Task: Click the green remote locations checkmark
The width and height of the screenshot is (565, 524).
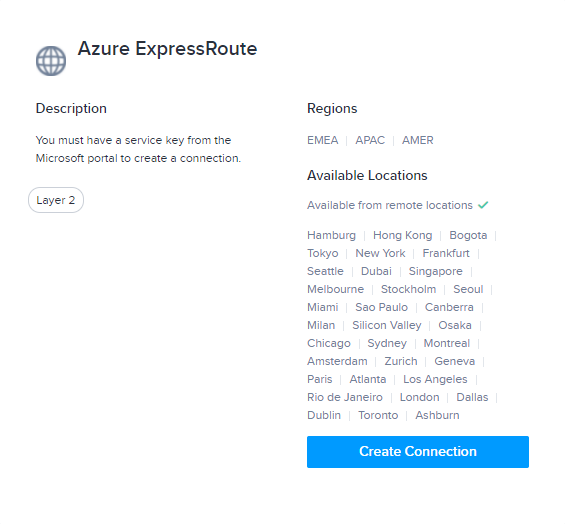Action: (483, 205)
